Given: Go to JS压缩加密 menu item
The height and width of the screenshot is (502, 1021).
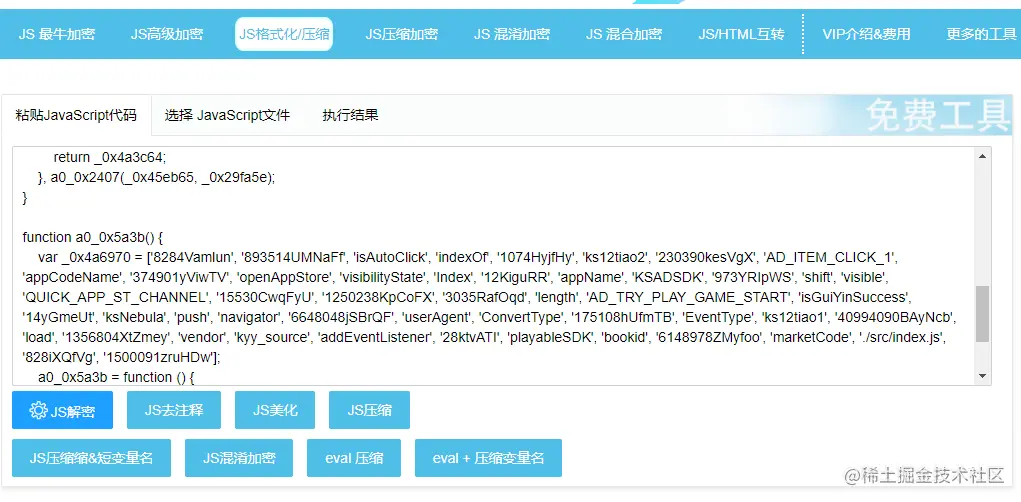Looking at the screenshot, I should point(401,35).
